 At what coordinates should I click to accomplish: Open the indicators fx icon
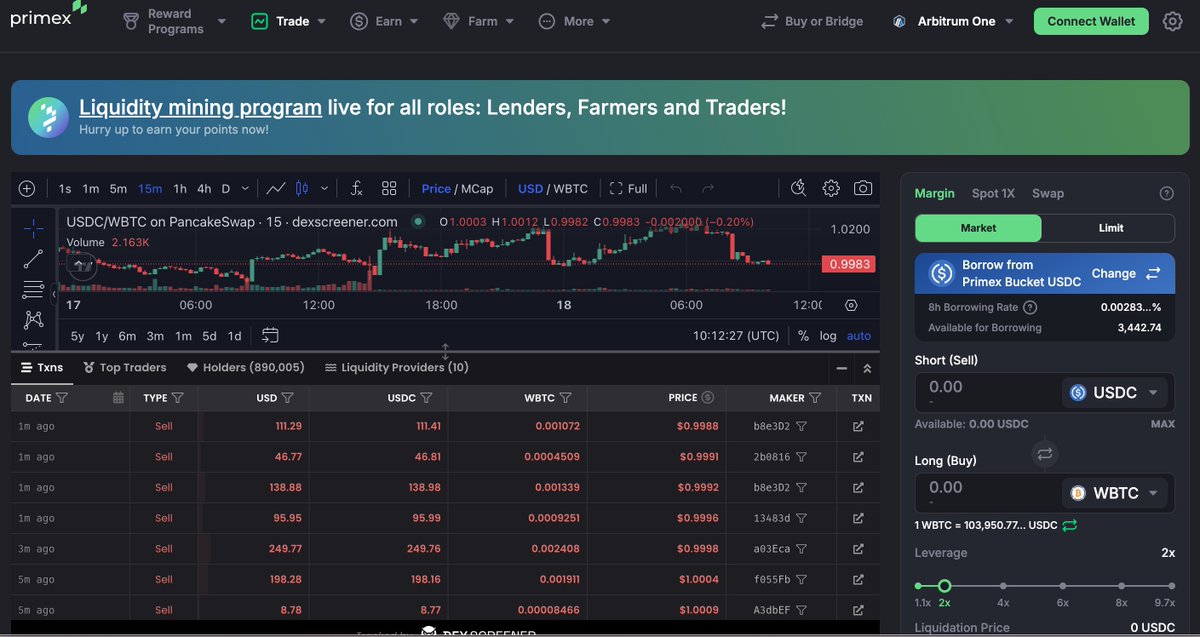[x=356, y=188]
